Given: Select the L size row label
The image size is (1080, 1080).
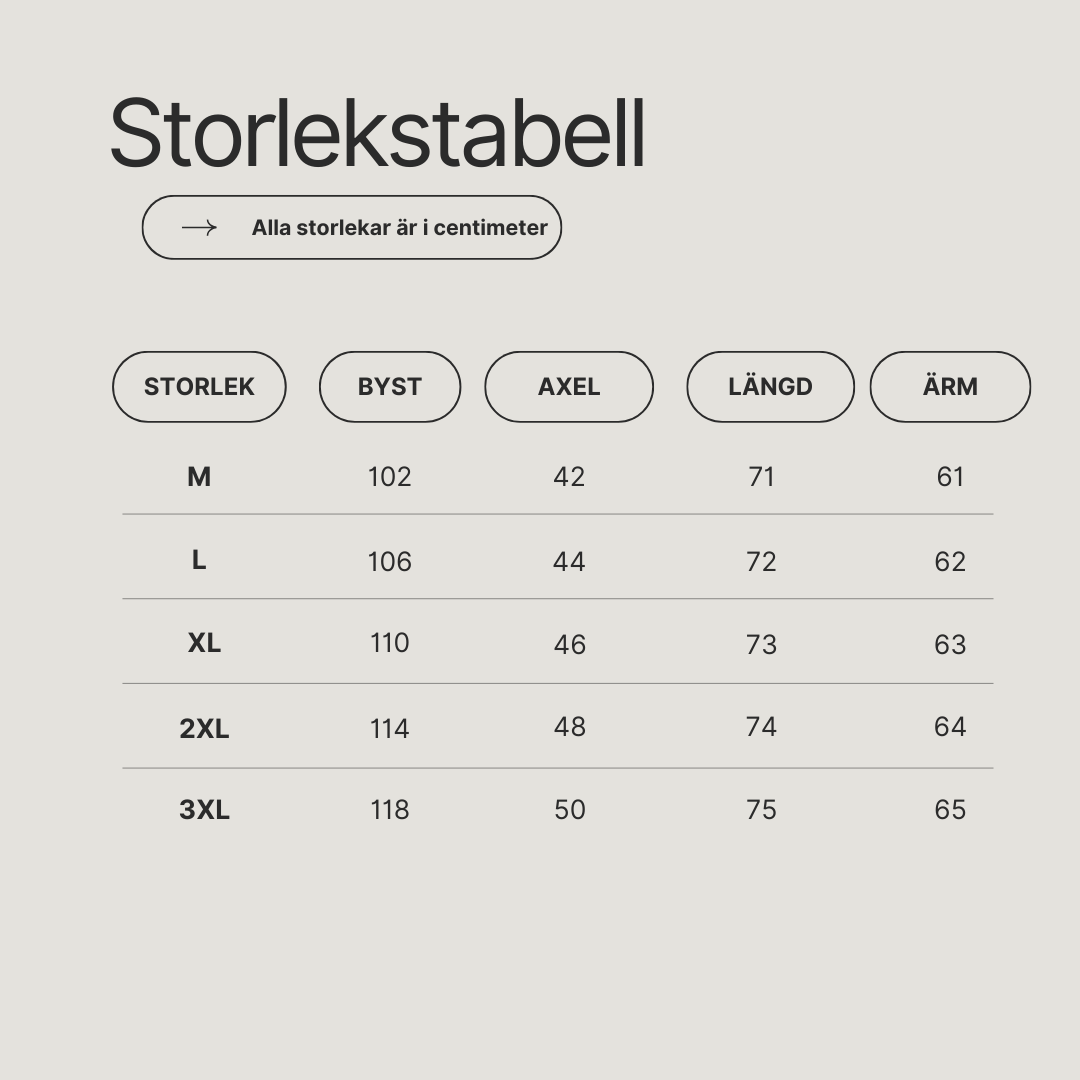Looking at the screenshot, I should [199, 561].
